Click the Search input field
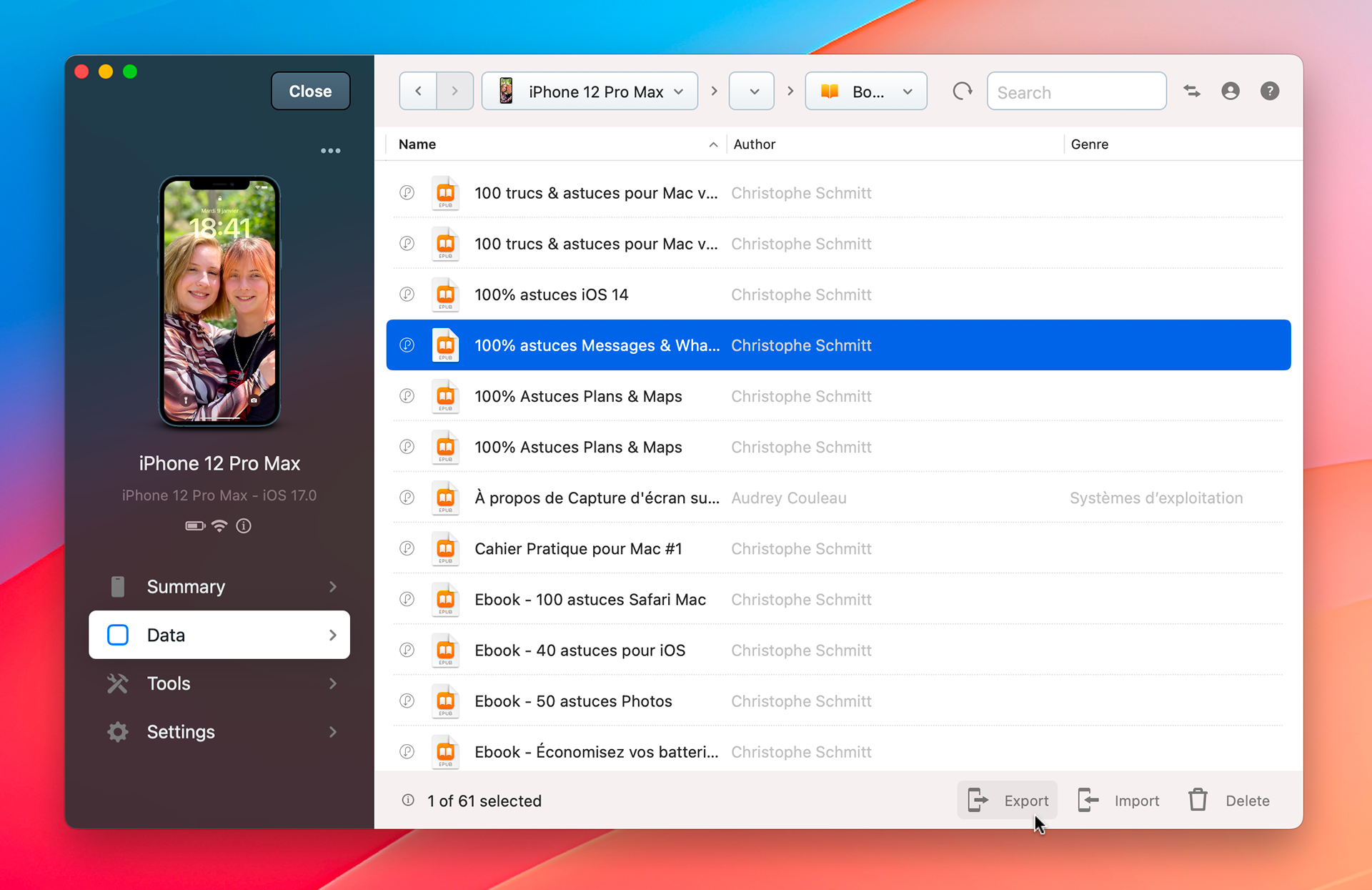The height and width of the screenshot is (890, 1372). point(1076,92)
